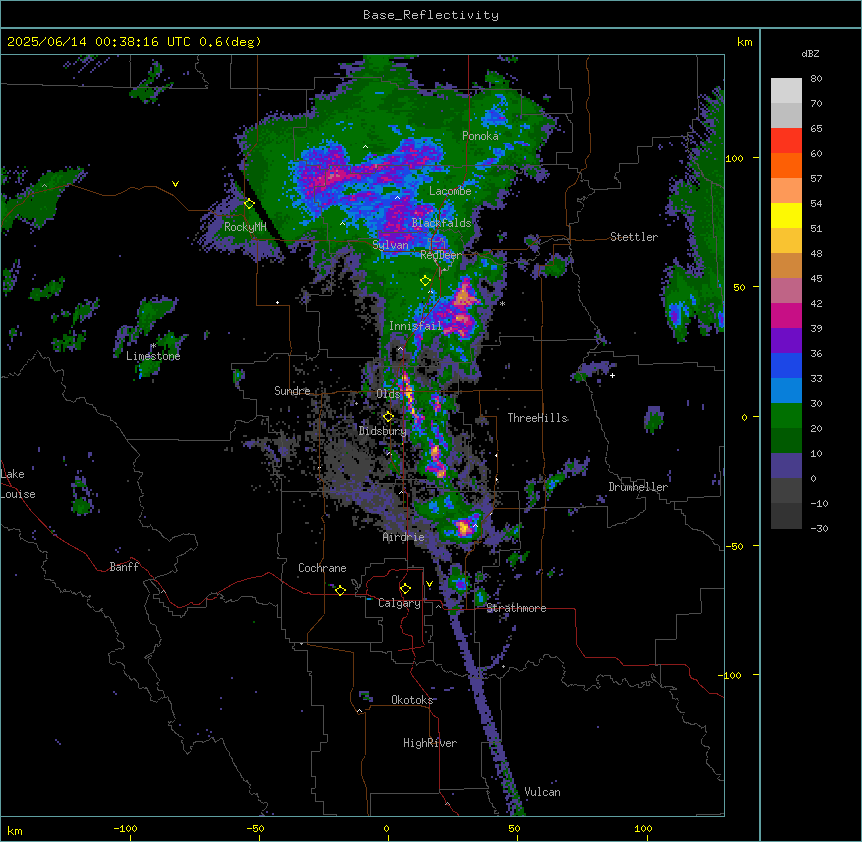Click the km label at the top right
This screenshot has height=842, width=862.
pyautogui.click(x=744, y=42)
